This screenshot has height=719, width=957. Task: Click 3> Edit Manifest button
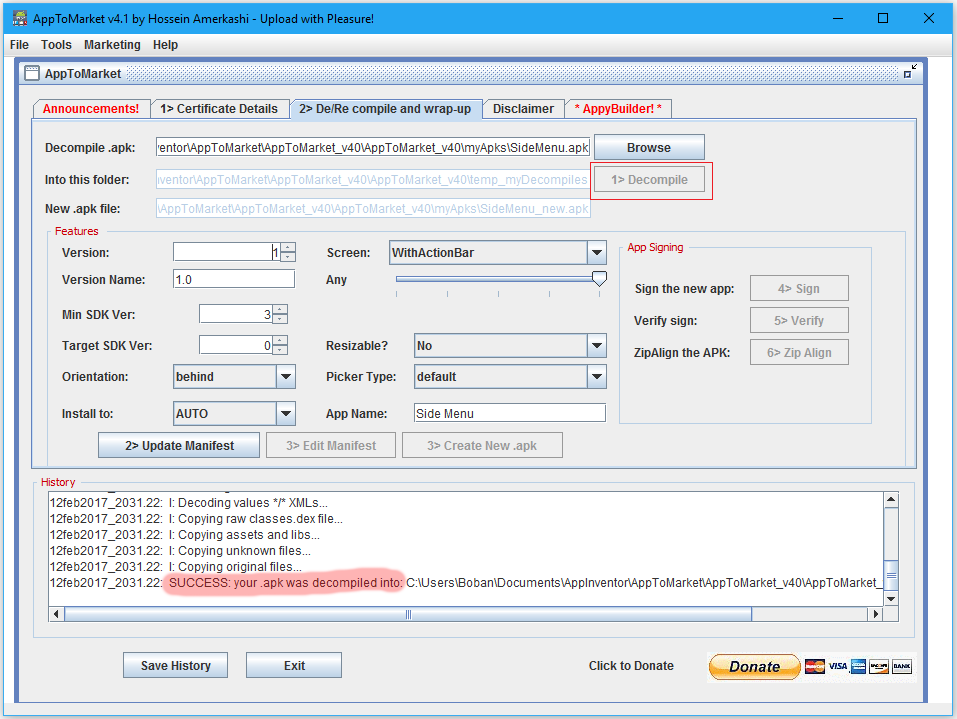(331, 446)
